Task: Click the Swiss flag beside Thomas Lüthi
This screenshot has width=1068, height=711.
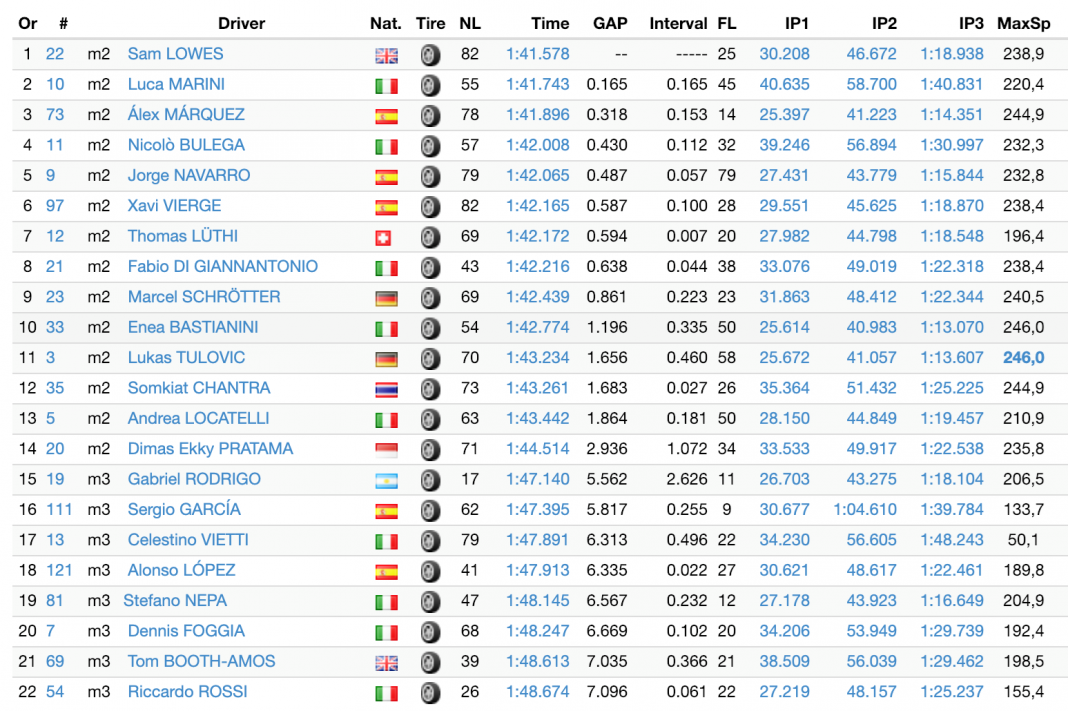Action: tap(386, 238)
